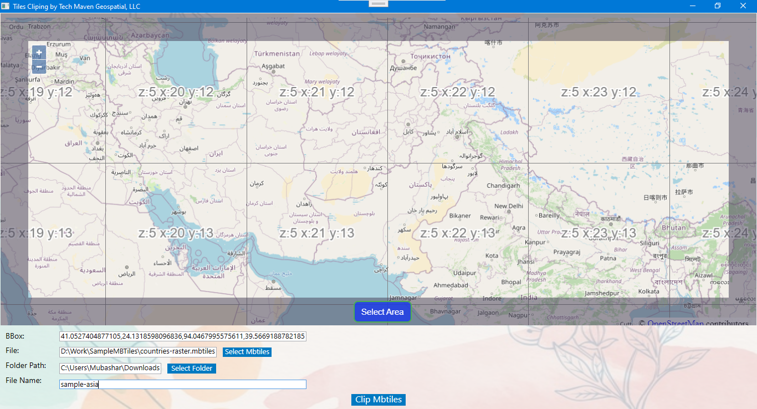Zoom in on the map with plus button

tap(39, 52)
